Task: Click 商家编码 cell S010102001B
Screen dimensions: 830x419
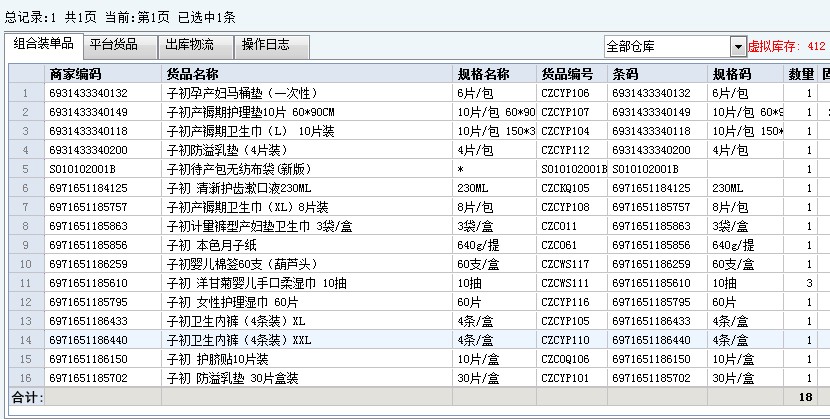Action: pos(103,169)
